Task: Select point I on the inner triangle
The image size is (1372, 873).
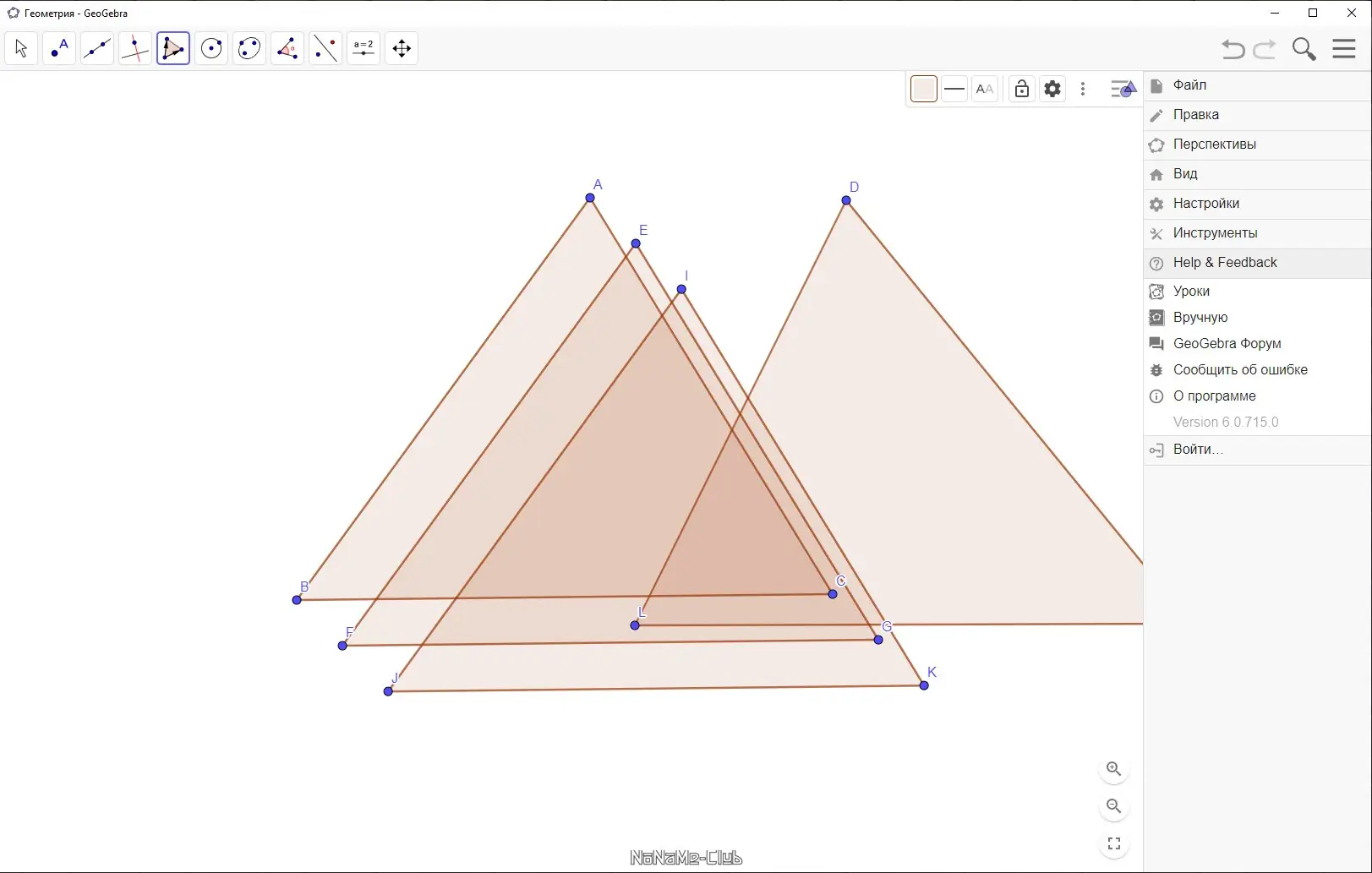Action: (x=681, y=289)
